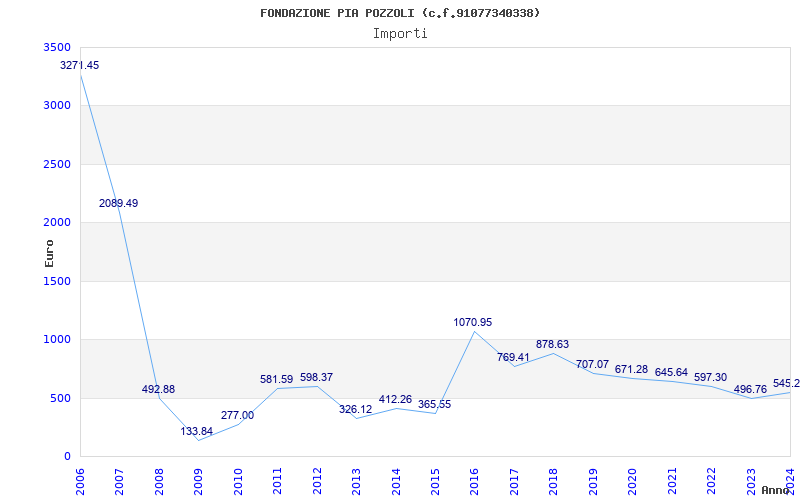Select the 412.26 data label
This screenshot has height=500, width=800.
(x=395, y=399)
